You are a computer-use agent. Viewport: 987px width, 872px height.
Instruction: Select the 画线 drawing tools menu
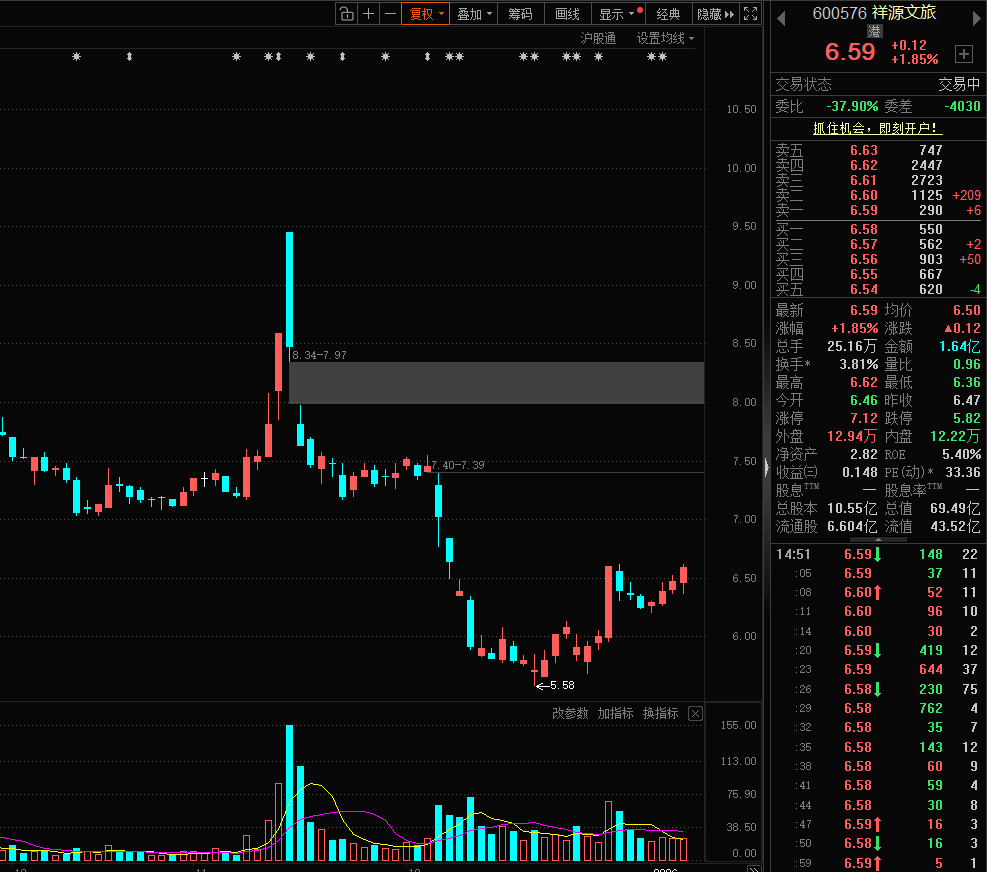(567, 14)
